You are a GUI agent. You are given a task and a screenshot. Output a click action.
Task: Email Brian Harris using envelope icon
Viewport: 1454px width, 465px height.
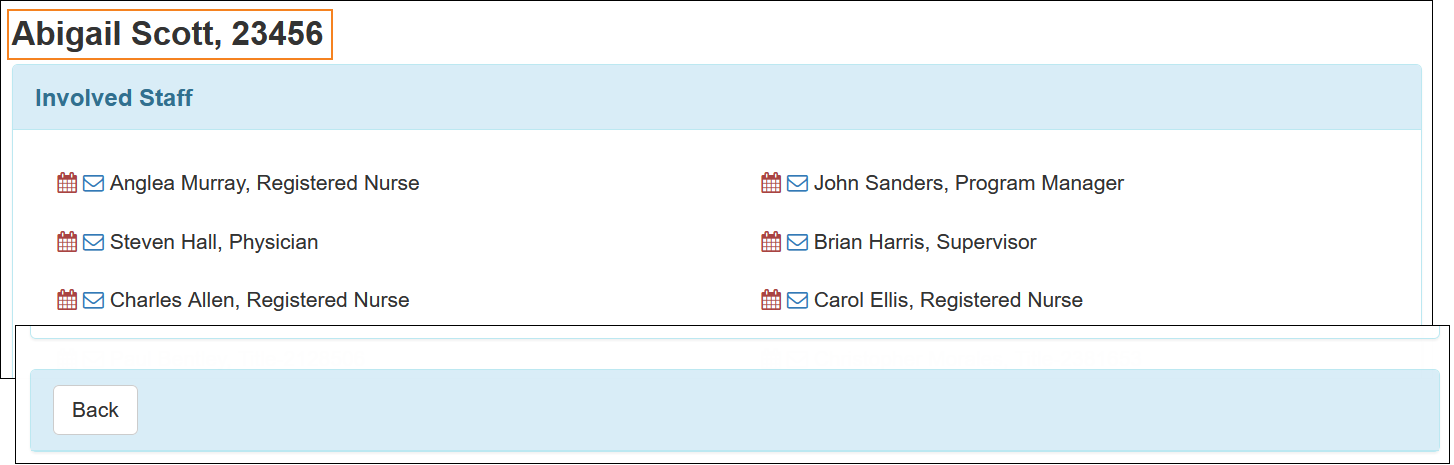[797, 241]
